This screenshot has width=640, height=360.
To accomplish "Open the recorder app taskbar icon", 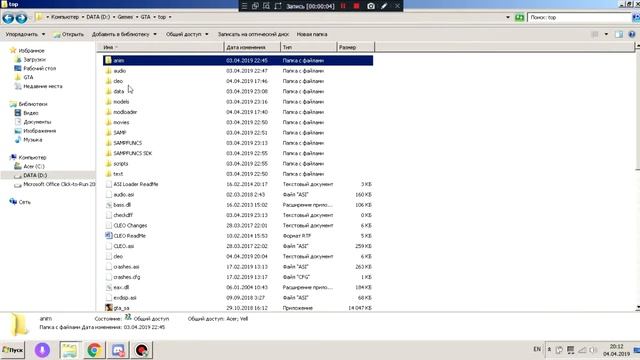I will click(142, 350).
